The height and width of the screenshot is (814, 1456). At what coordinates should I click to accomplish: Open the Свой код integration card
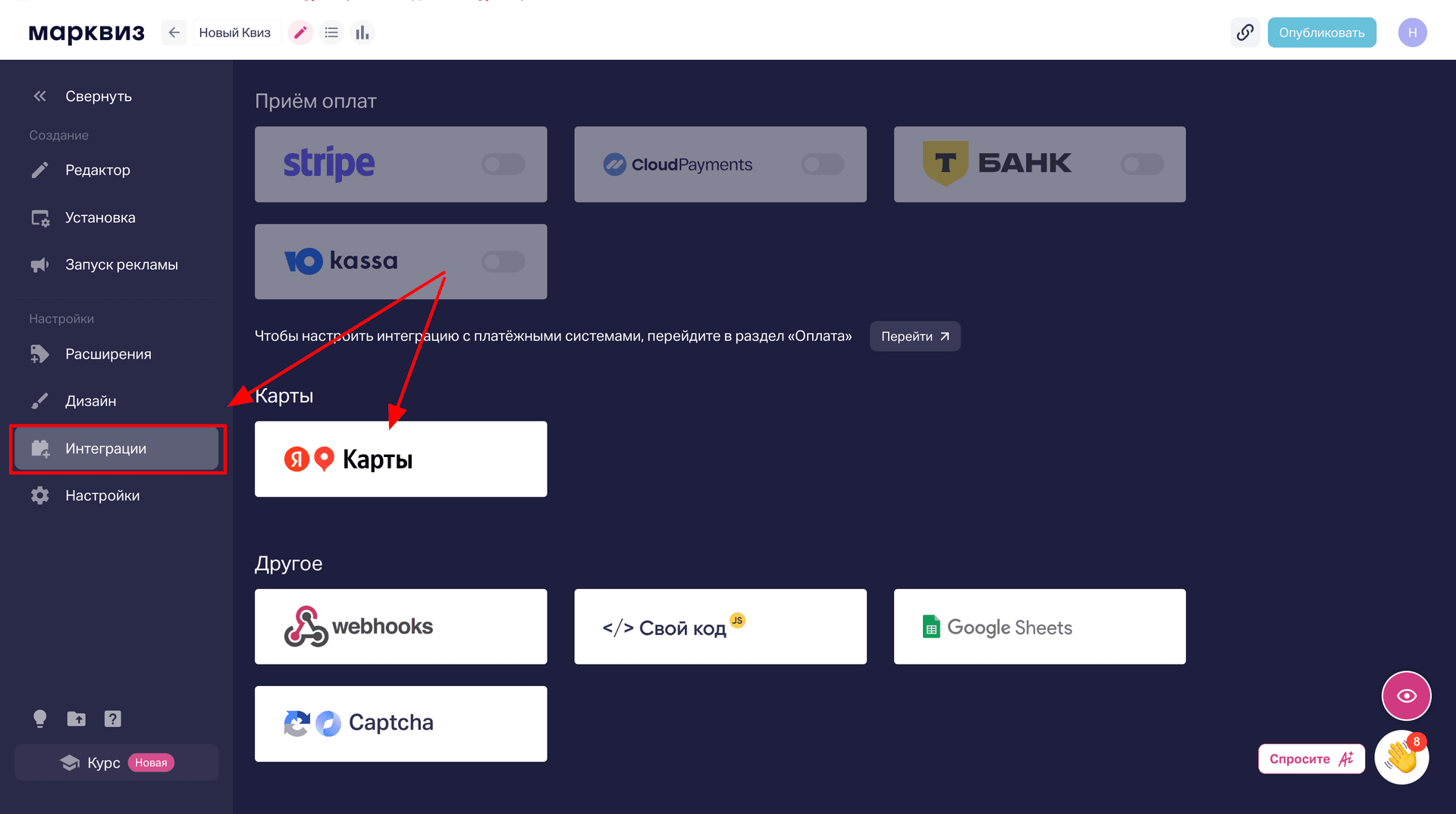click(720, 627)
